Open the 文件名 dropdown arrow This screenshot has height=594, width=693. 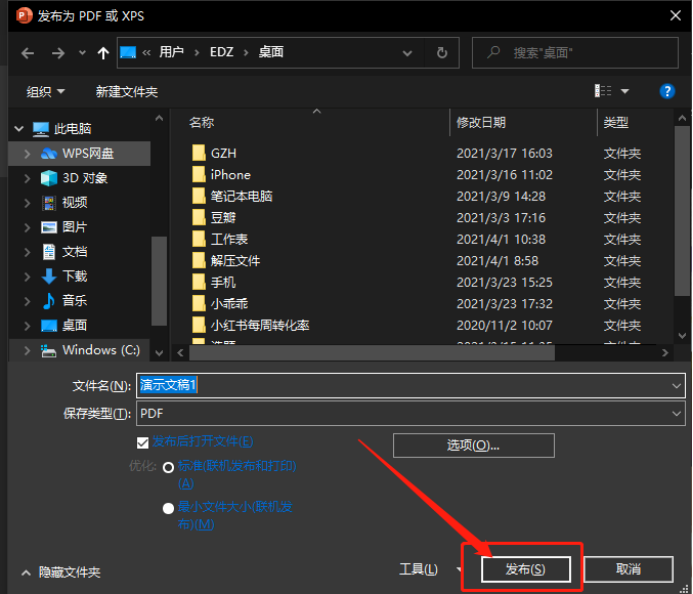tap(676, 386)
